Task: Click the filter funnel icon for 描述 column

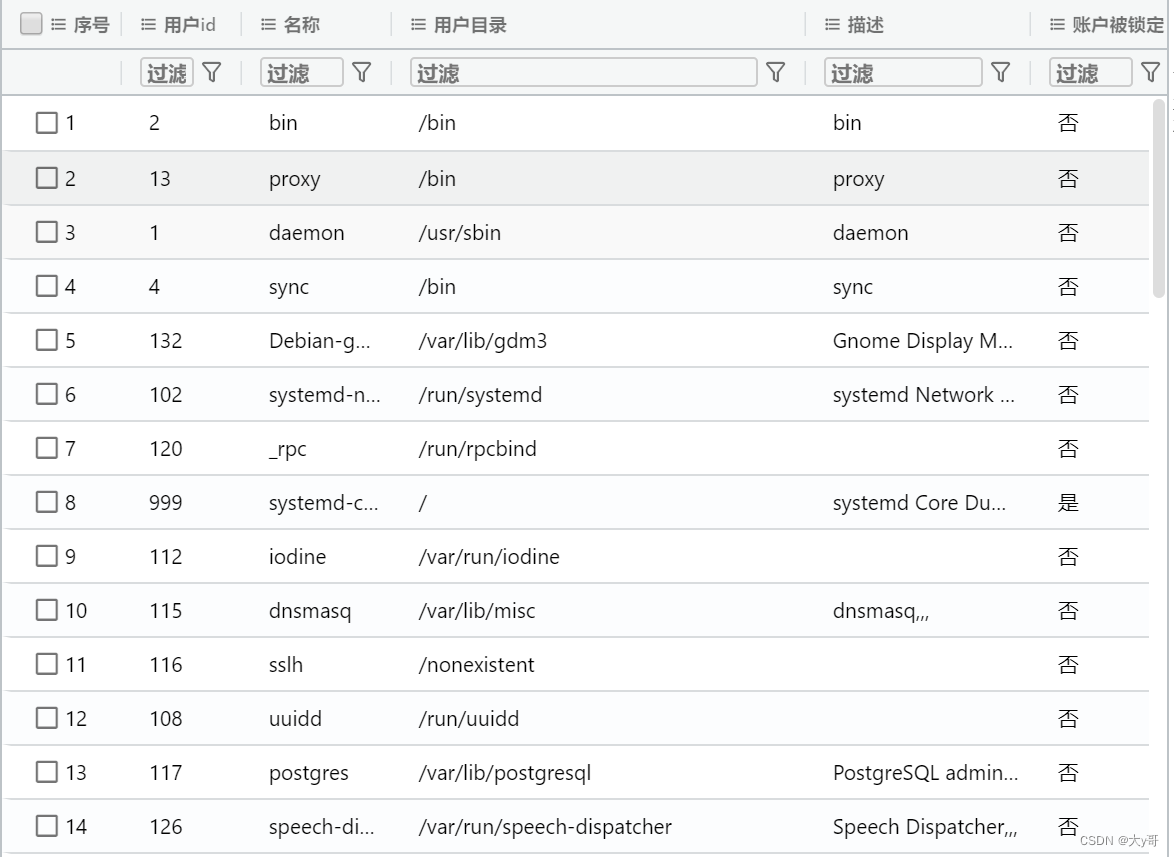Action: tap(1000, 73)
